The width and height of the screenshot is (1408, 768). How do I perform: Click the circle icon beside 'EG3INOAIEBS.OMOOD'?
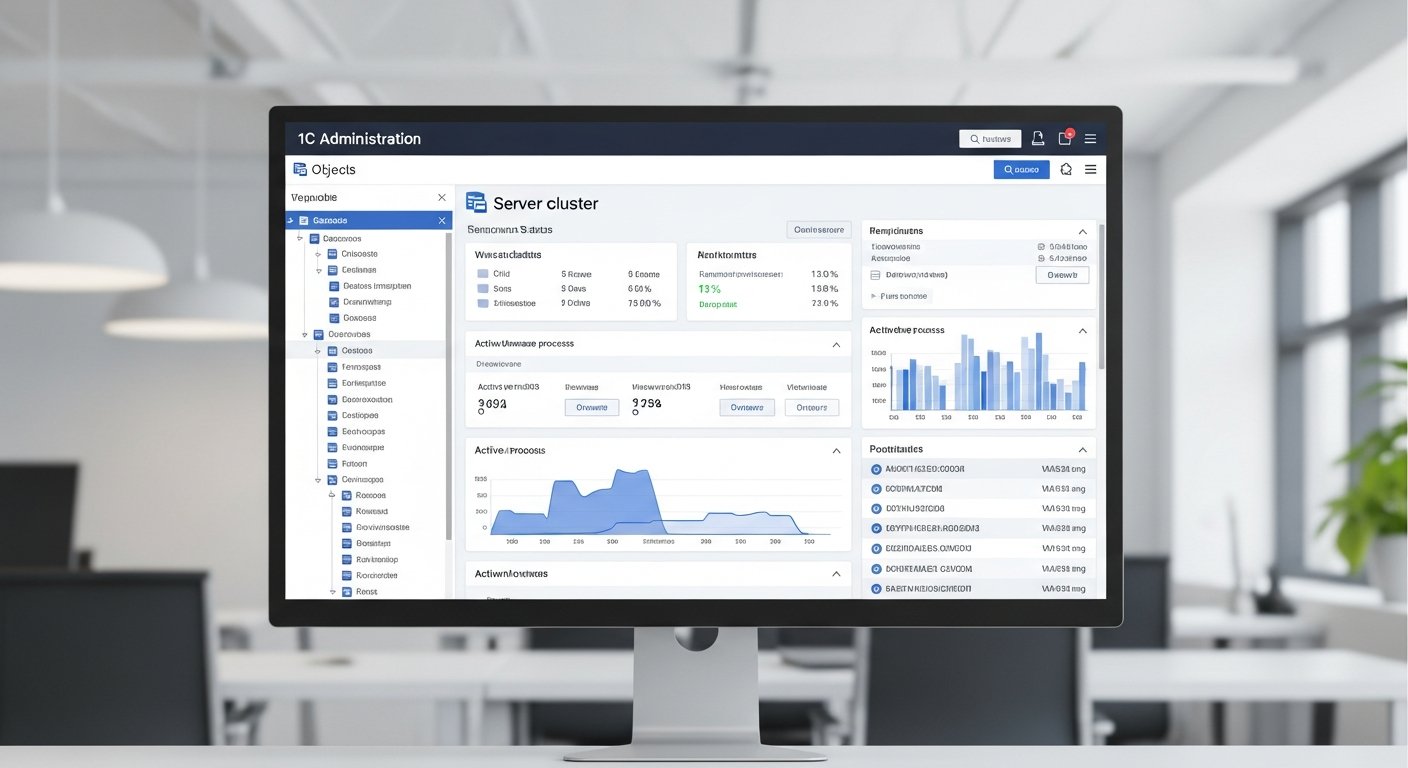pyautogui.click(x=877, y=549)
